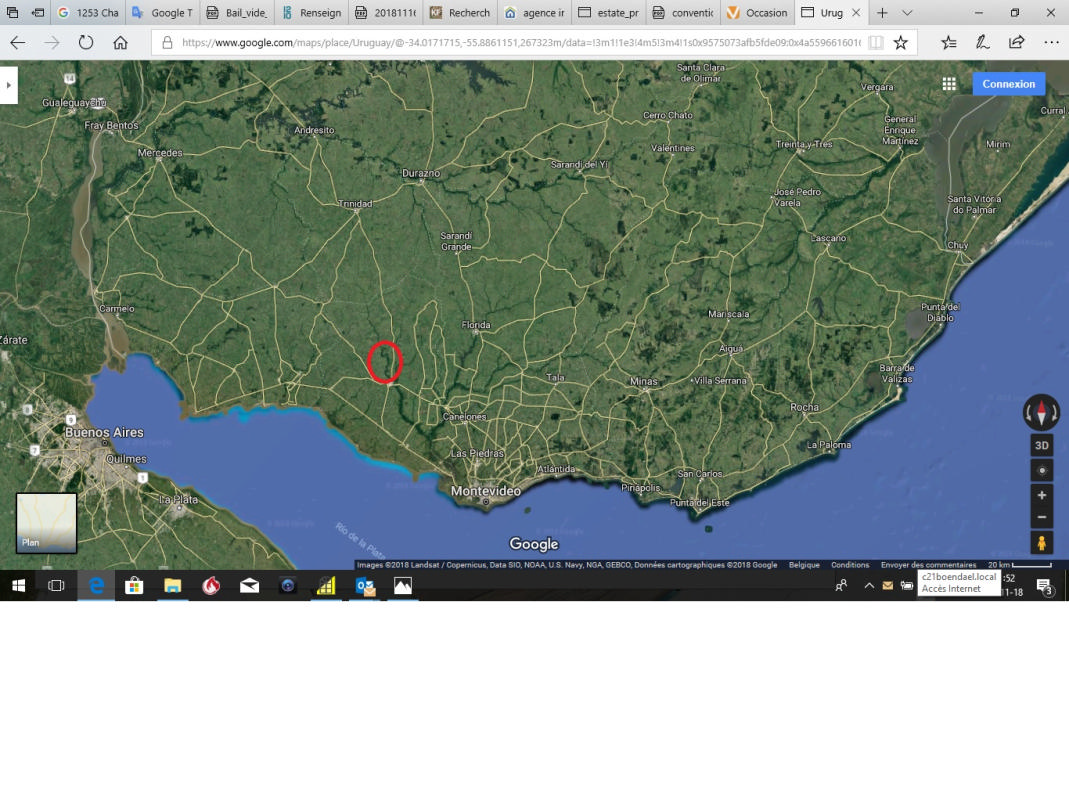The image size is (1069, 800).
Task: Toggle 3D view on the map
Action: pos(1041,445)
